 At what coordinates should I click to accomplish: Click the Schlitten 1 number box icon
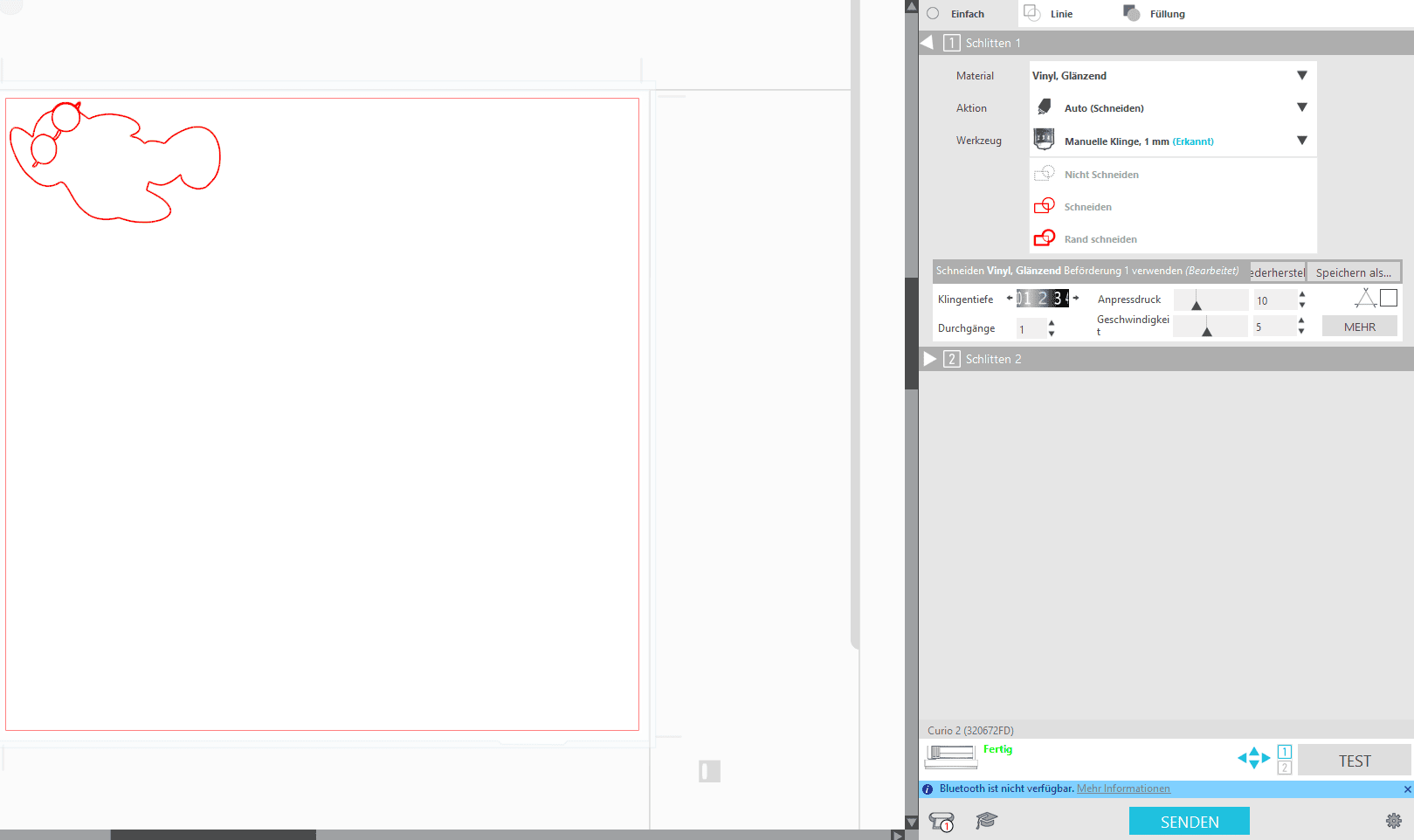(952, 43)
